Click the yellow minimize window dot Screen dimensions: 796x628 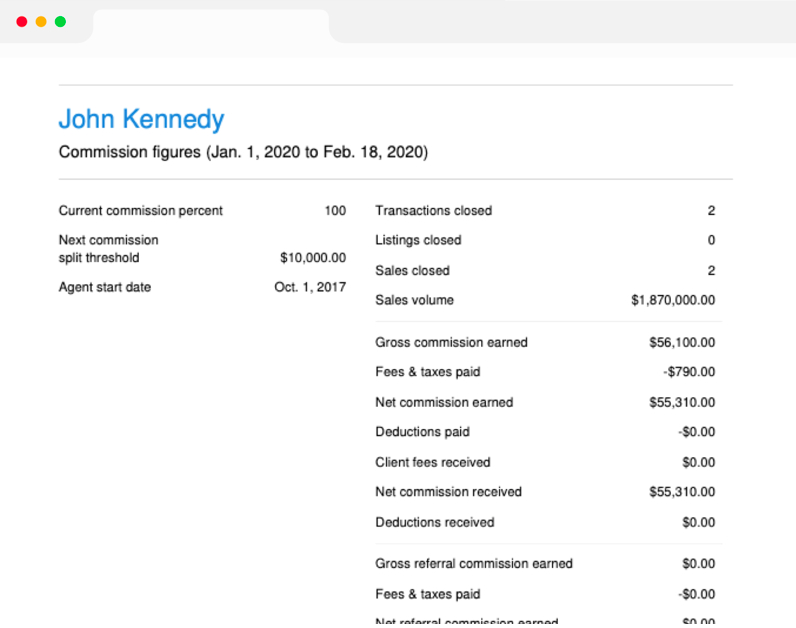pyautogui.click(x=41, y=22)
